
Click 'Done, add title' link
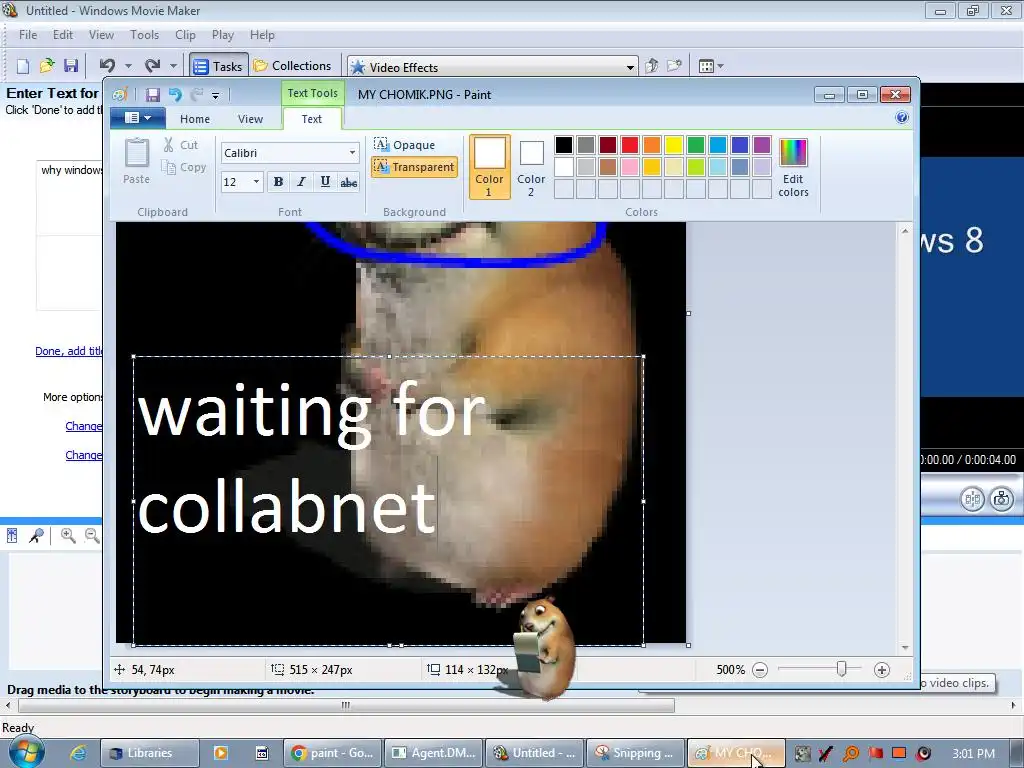pos(69,351)
